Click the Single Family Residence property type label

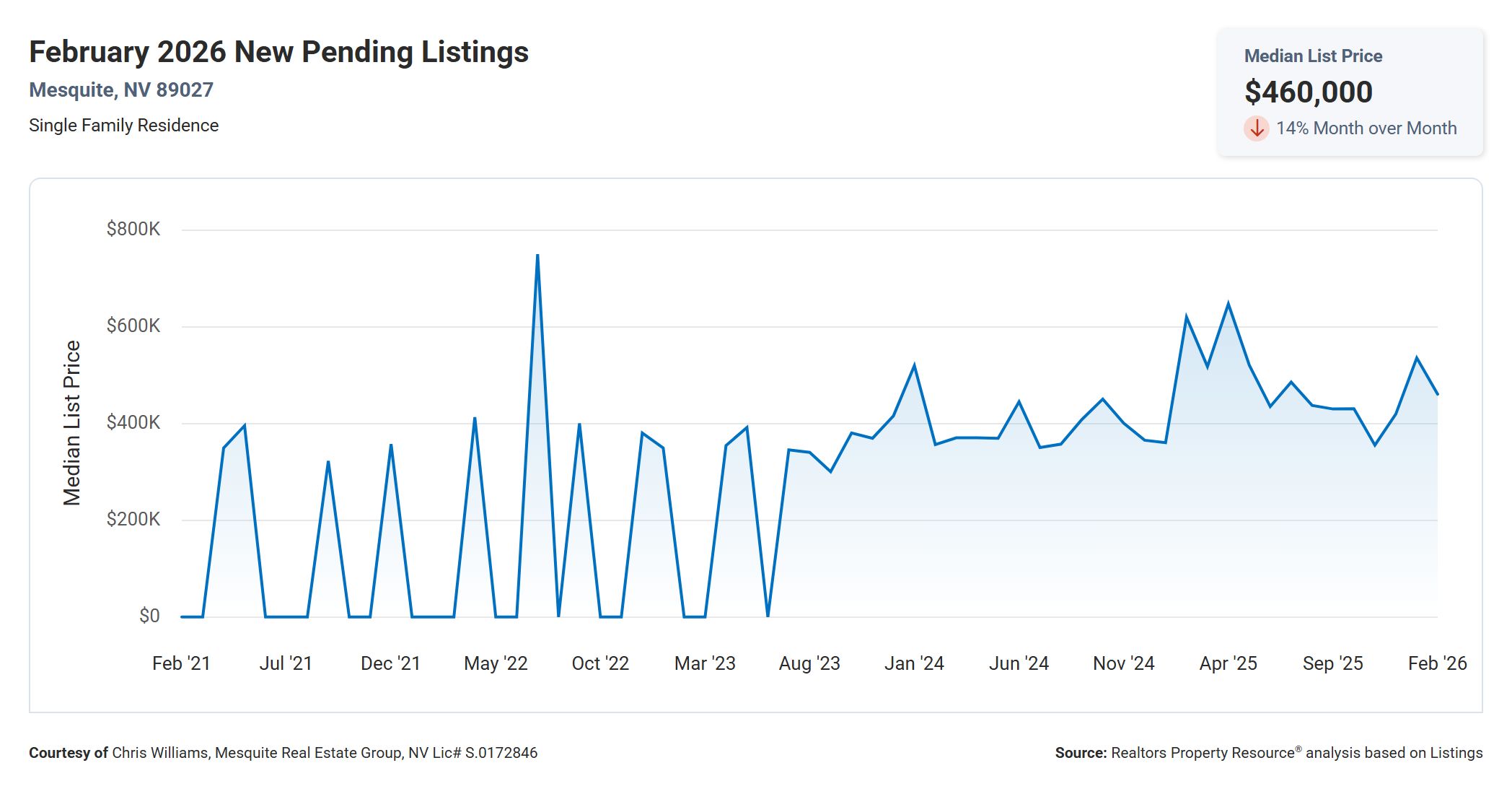point(124,125)
